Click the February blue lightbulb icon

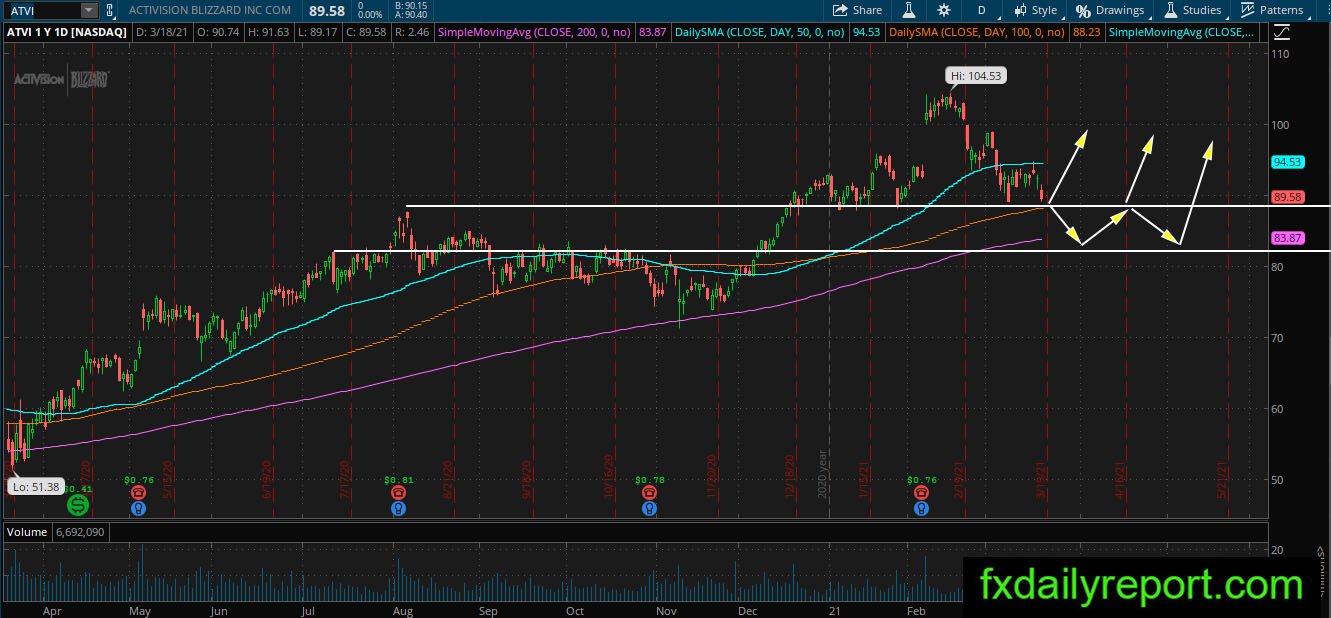921,508
